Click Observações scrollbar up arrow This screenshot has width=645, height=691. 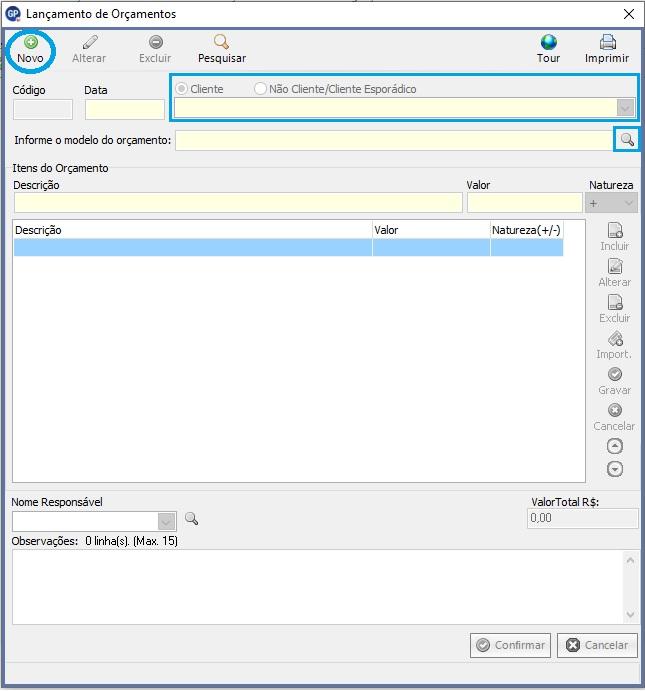[630, 560]
